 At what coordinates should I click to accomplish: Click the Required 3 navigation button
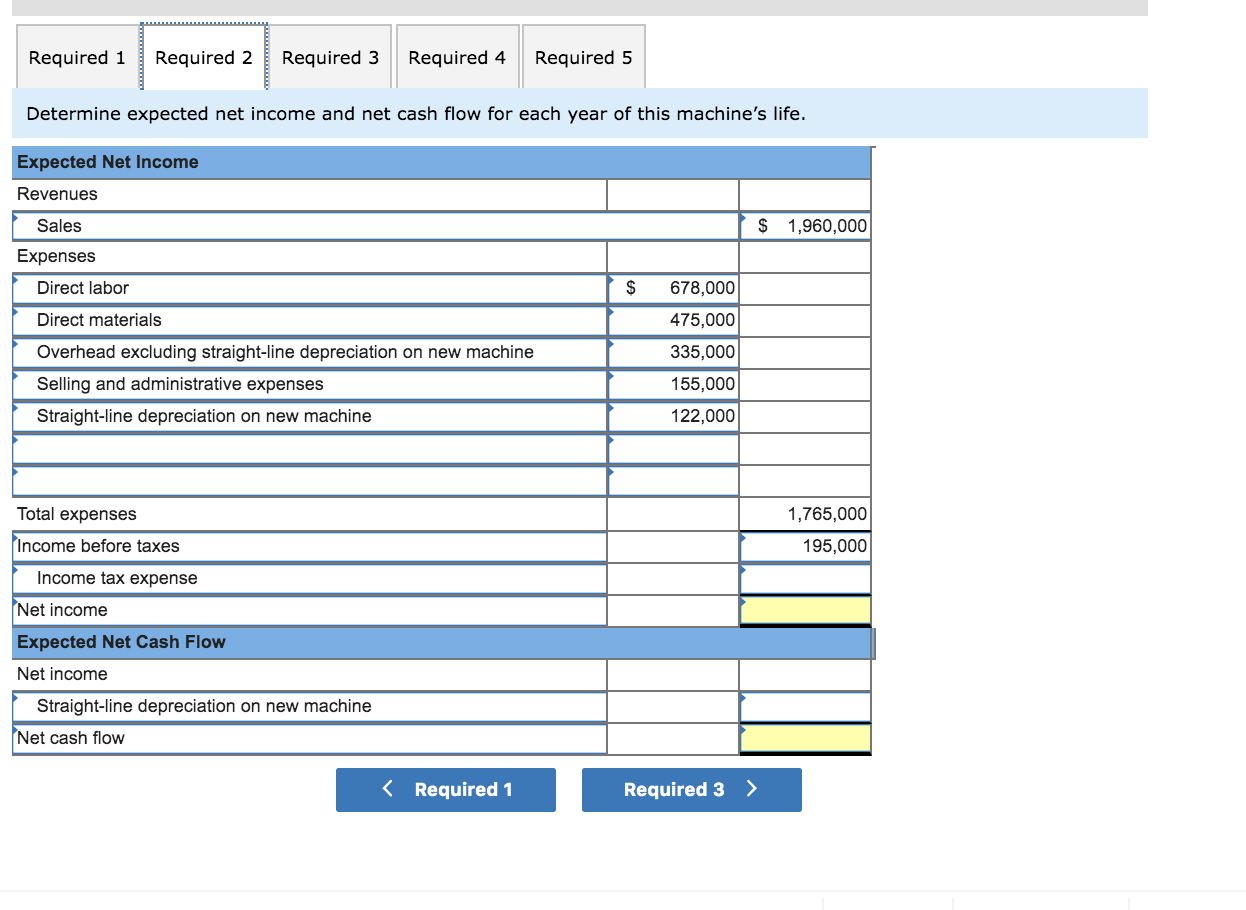click(691, 789)
